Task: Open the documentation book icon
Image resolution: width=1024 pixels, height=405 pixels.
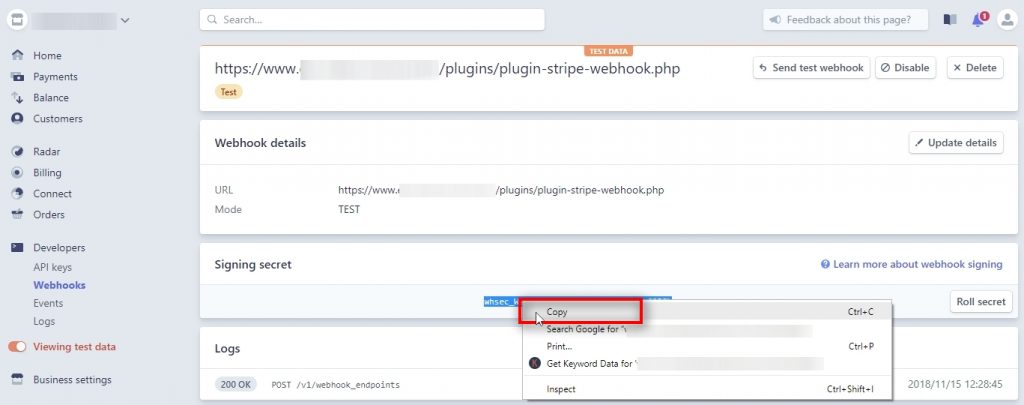Action: pos(950,20)
